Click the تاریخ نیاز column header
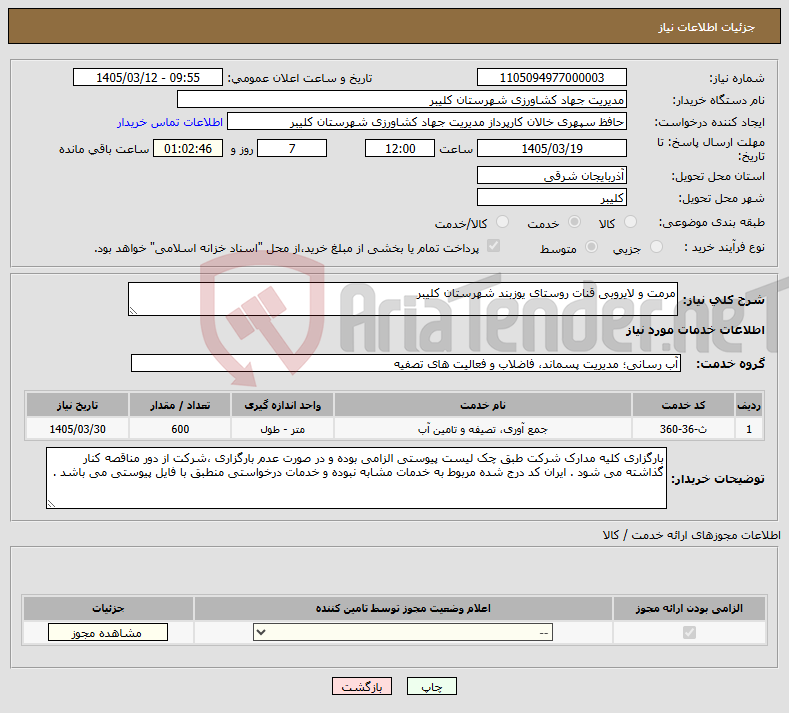The width and height of the screenshot is (789, 713). (77, 405)
